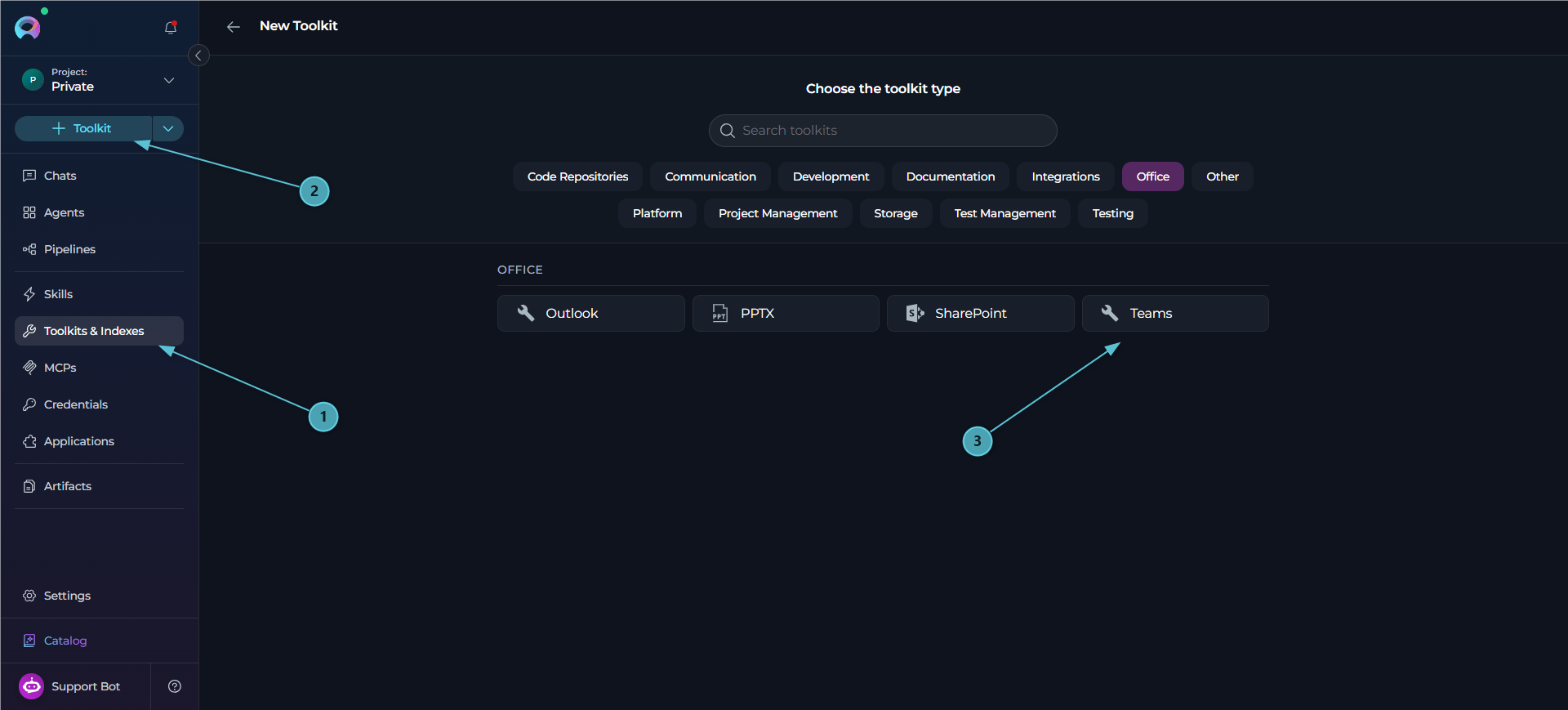
Task: Select the Other filter
Action: pyautogui.click(x=1223, y=176)
